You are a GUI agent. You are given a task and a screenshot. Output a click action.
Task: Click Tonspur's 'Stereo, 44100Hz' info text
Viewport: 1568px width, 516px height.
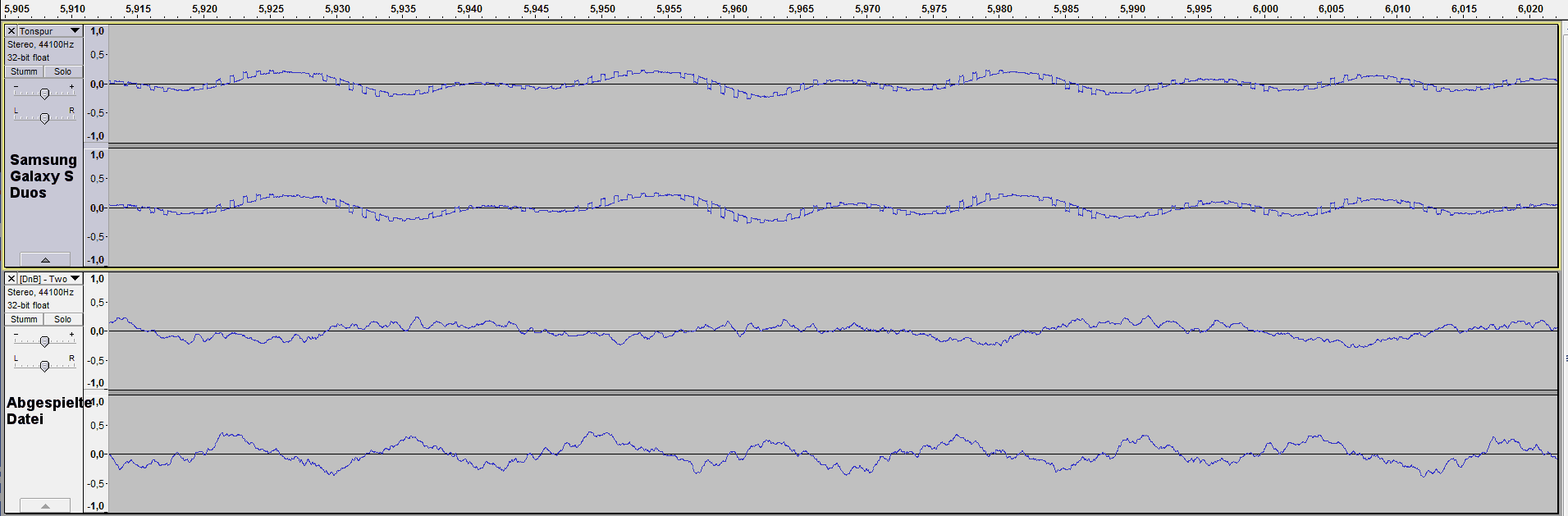(x=40, y=44)
